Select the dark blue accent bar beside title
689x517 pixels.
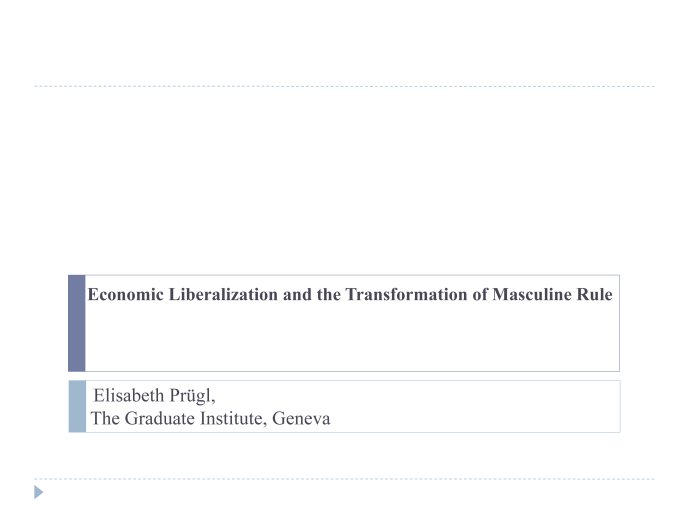pos(76,323)
